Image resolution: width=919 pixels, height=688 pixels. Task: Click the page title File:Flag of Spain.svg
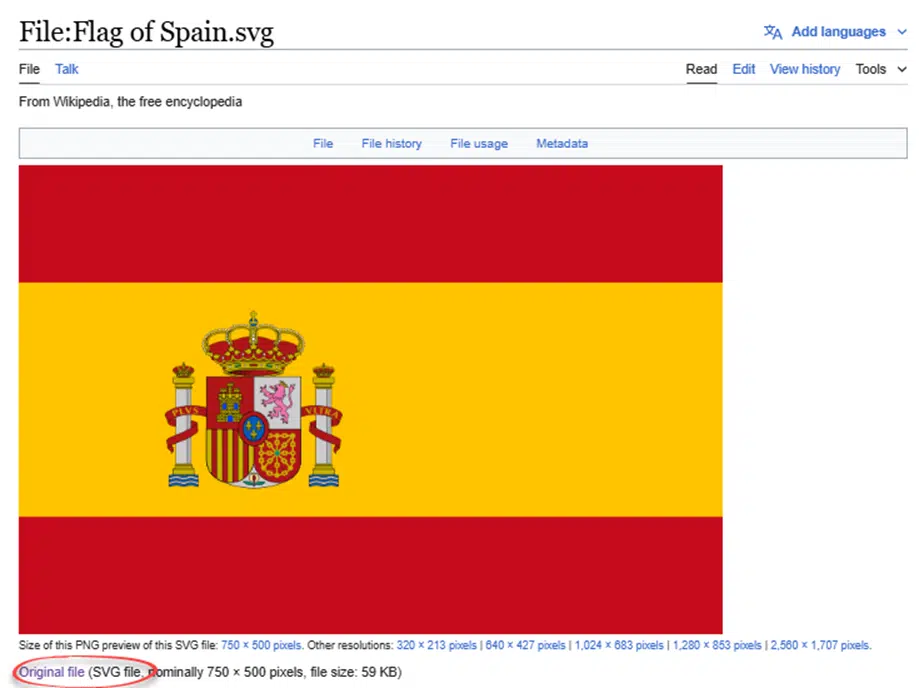click(x=147, y=32)
